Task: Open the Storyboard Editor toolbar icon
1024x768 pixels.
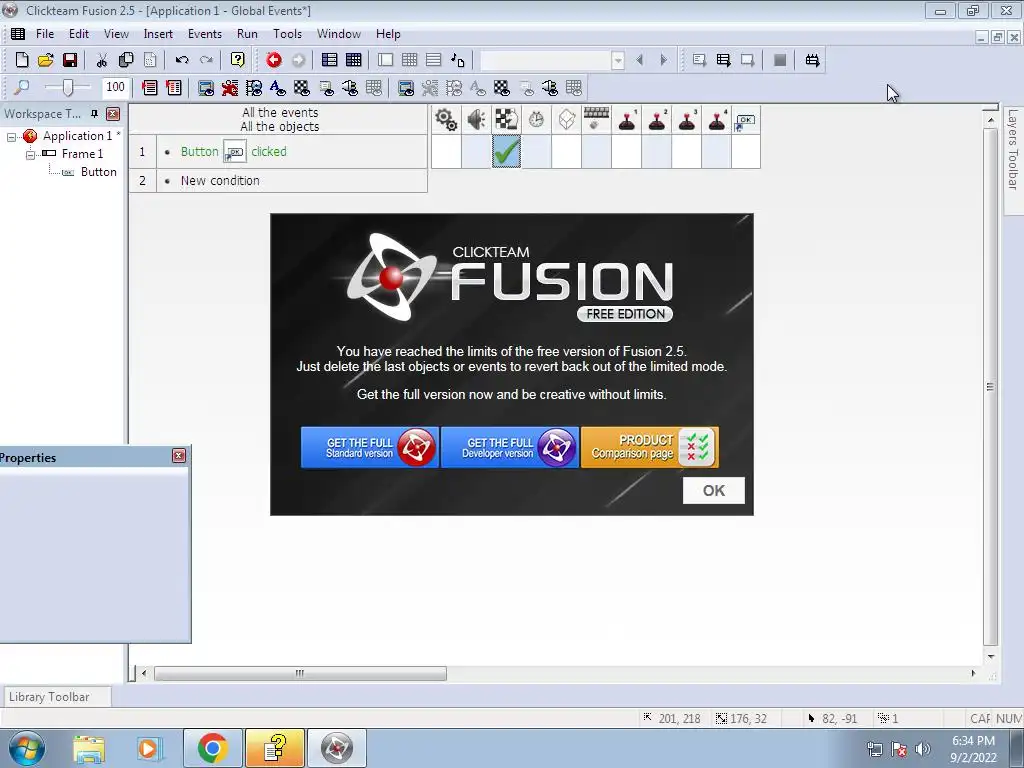Action: click(x=329, y=60)
